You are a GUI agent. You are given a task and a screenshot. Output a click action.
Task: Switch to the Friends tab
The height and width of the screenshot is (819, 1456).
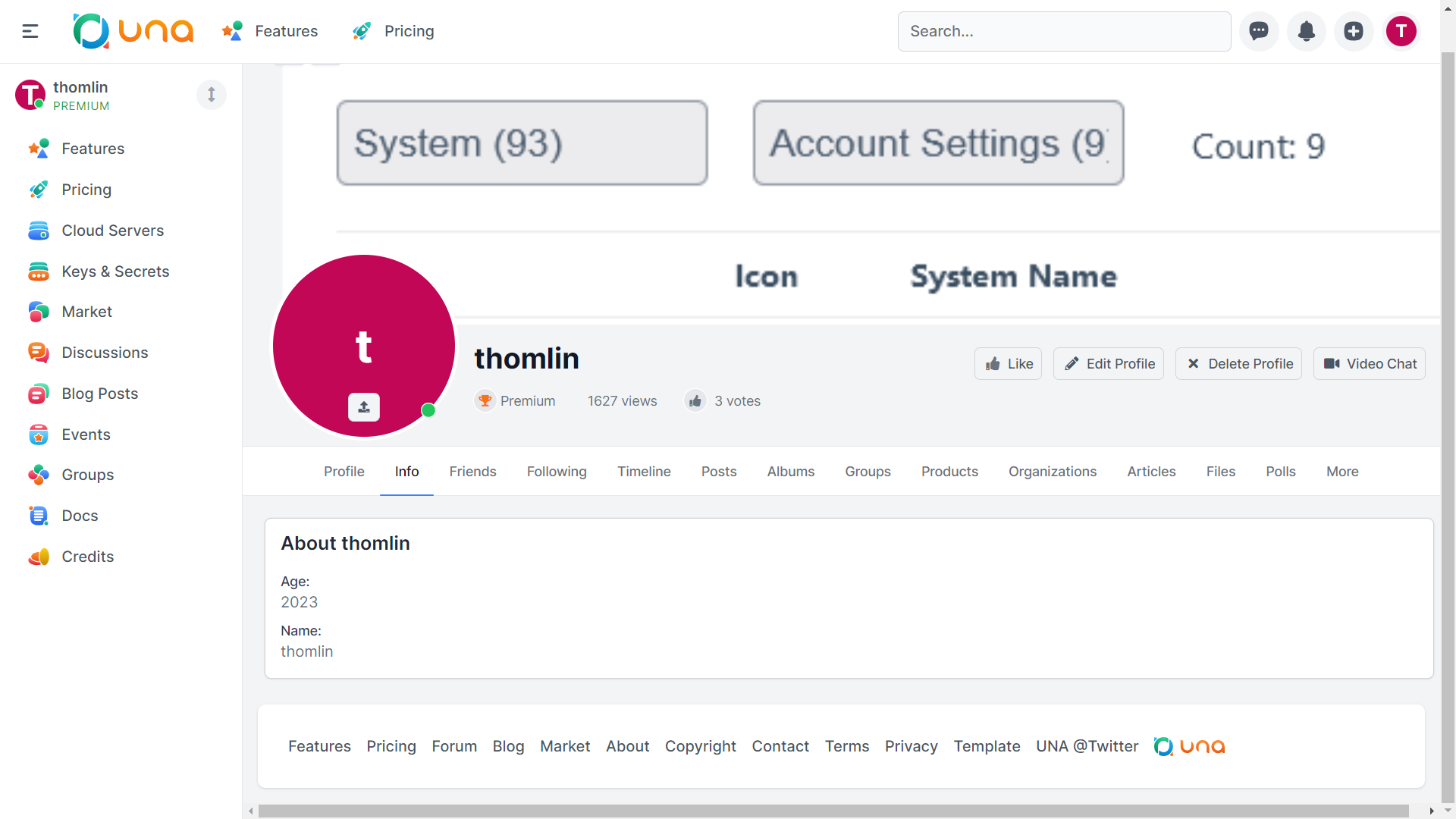click(x=472, y=472)
